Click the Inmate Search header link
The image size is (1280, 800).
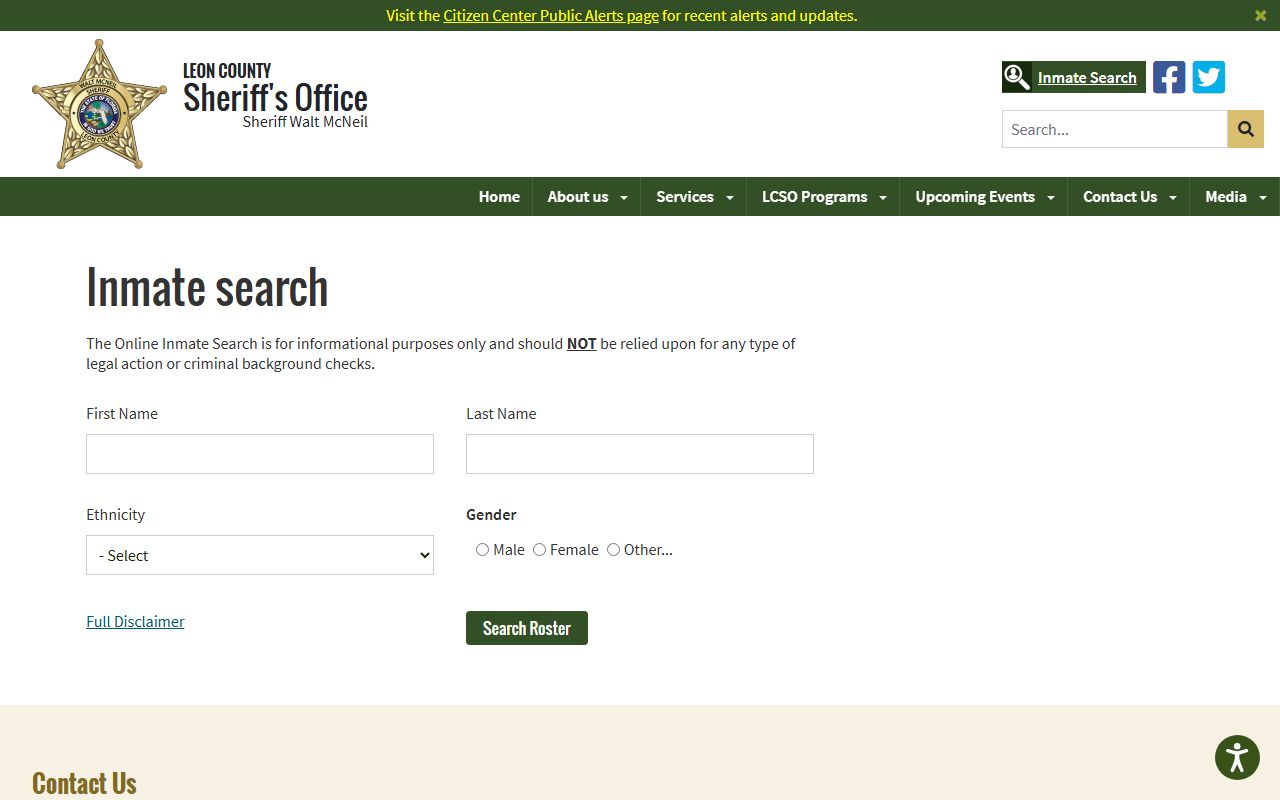click(1087, 77)
